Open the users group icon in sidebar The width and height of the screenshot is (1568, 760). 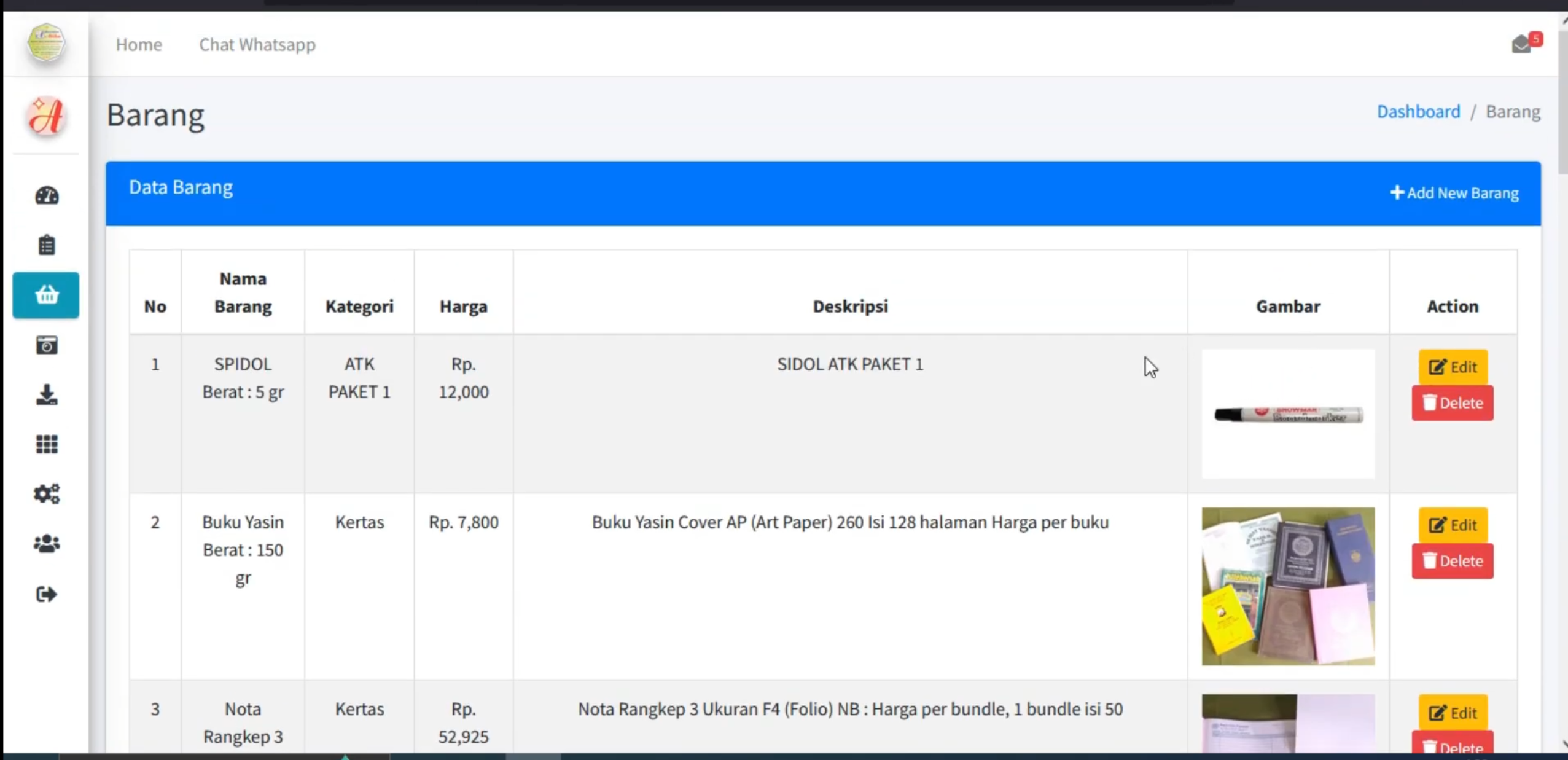[x=47, y=544]
